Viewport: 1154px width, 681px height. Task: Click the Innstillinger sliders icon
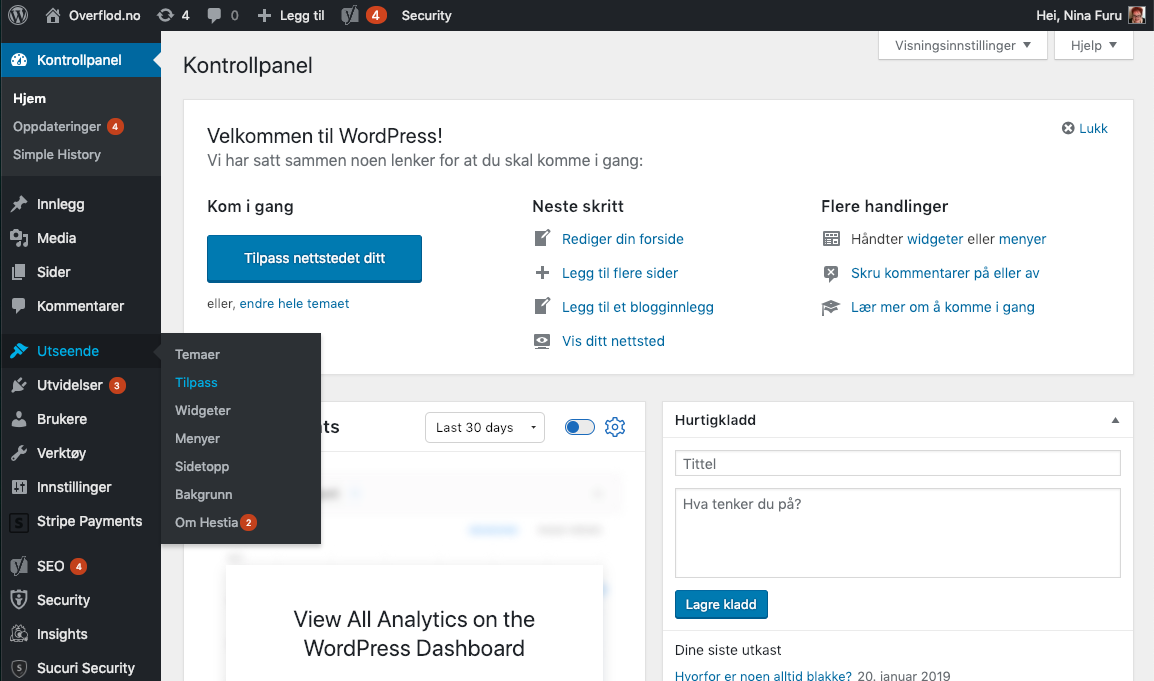coord(19,487)
